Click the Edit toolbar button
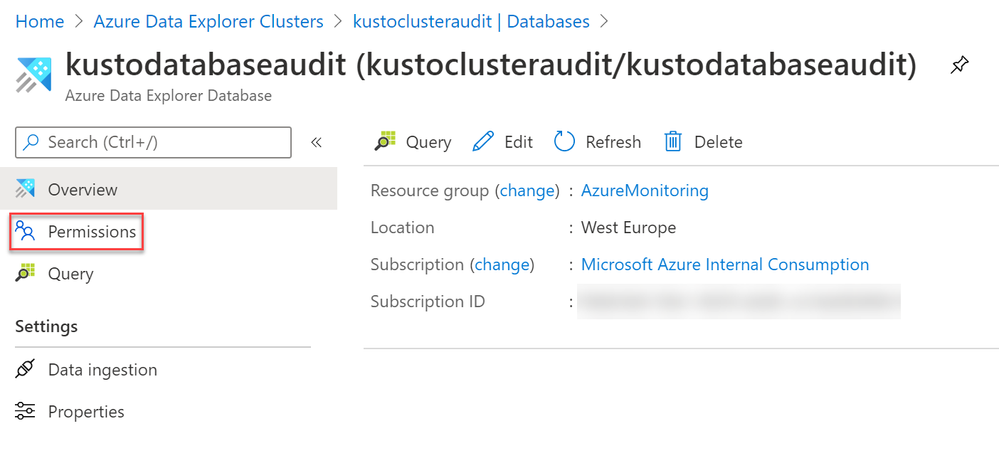 click(503, 141)
